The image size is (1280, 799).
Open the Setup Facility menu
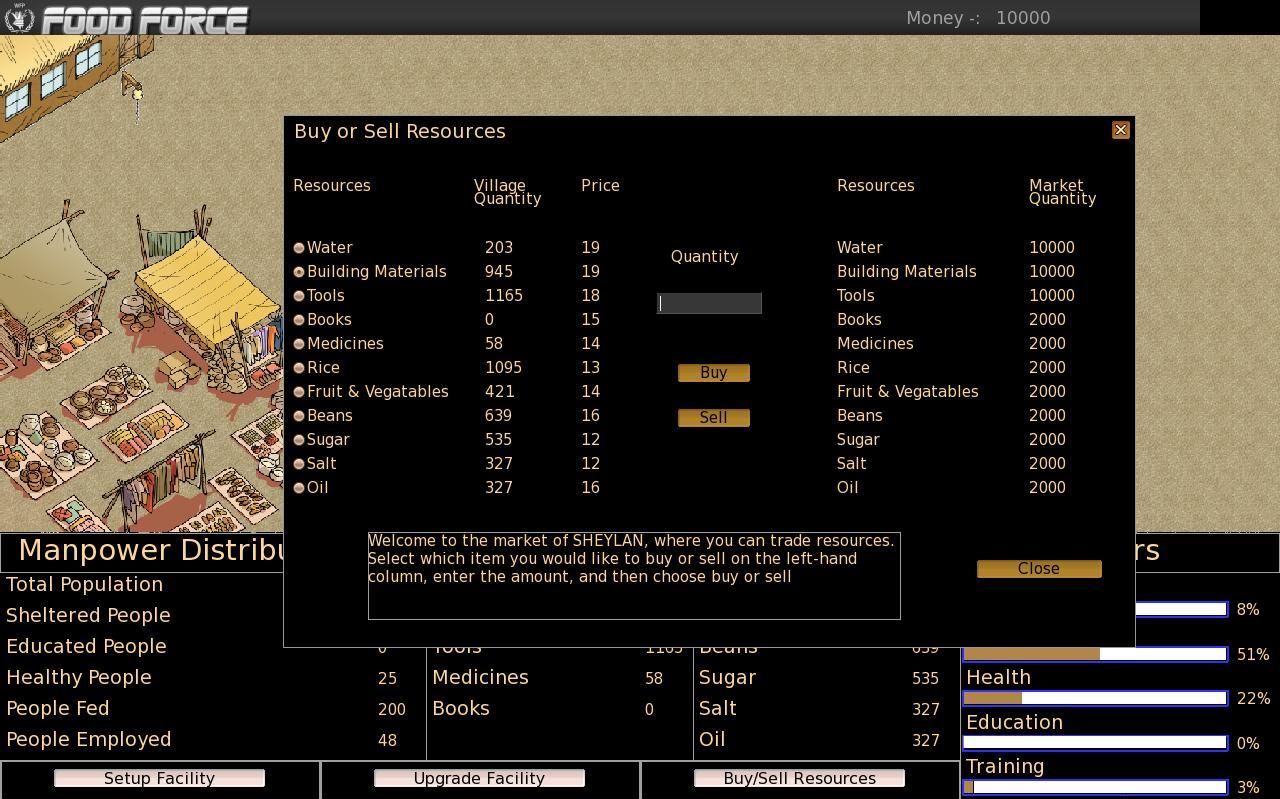[159, 778]
